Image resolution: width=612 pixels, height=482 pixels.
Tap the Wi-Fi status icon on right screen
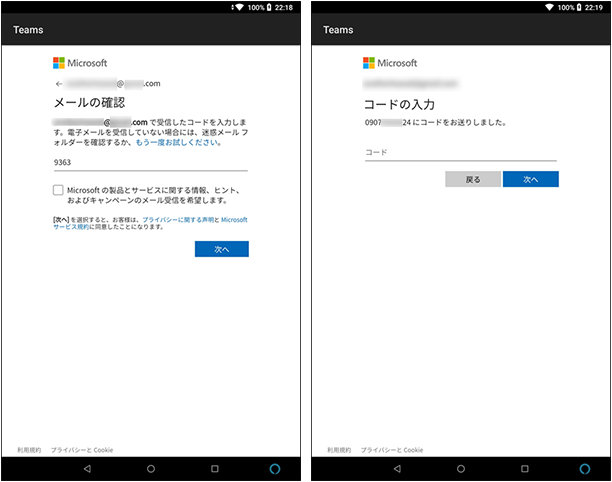point(550,7)
